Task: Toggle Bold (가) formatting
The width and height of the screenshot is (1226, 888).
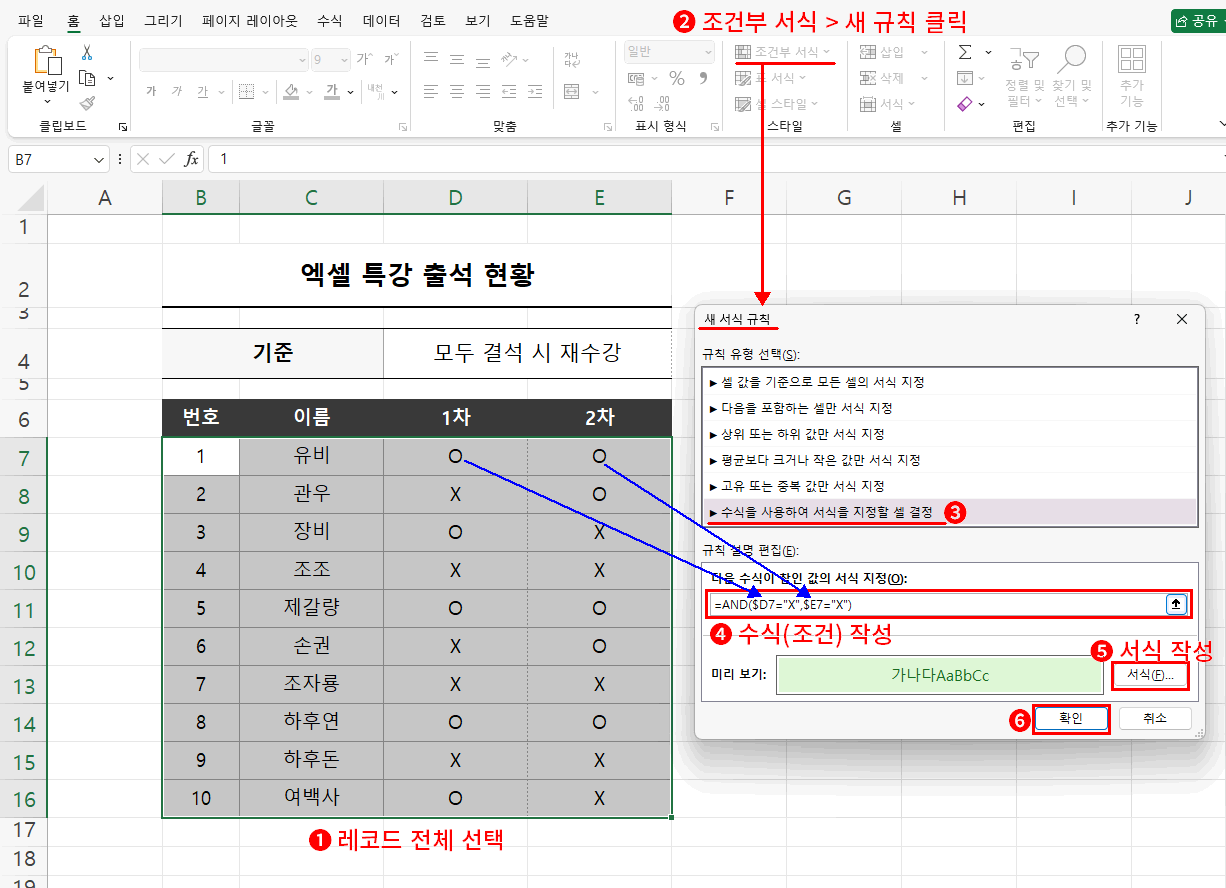Action: [151, 91]
